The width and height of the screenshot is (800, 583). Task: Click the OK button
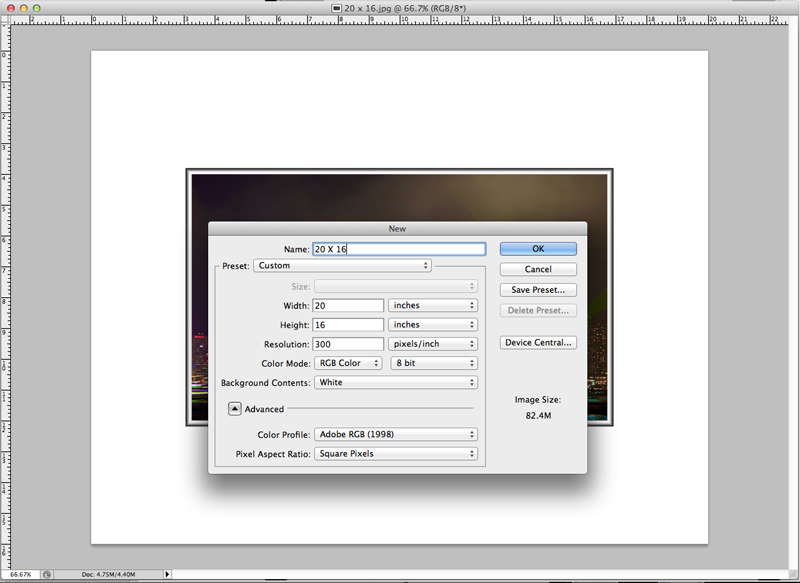[538, 249]
